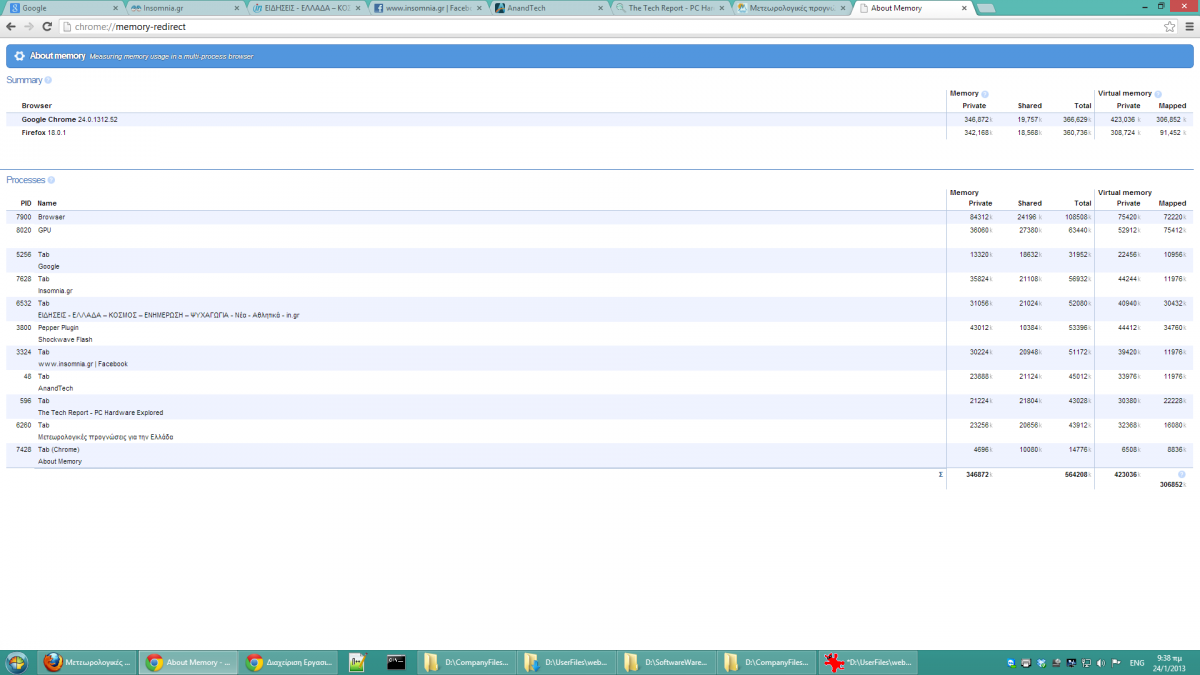This screenshot has width=1200, height=675.
Task: Open the Chrome Διαχείριση Εργασιών taskbar item
Action: pyautogui.click(x=287, y=662)
